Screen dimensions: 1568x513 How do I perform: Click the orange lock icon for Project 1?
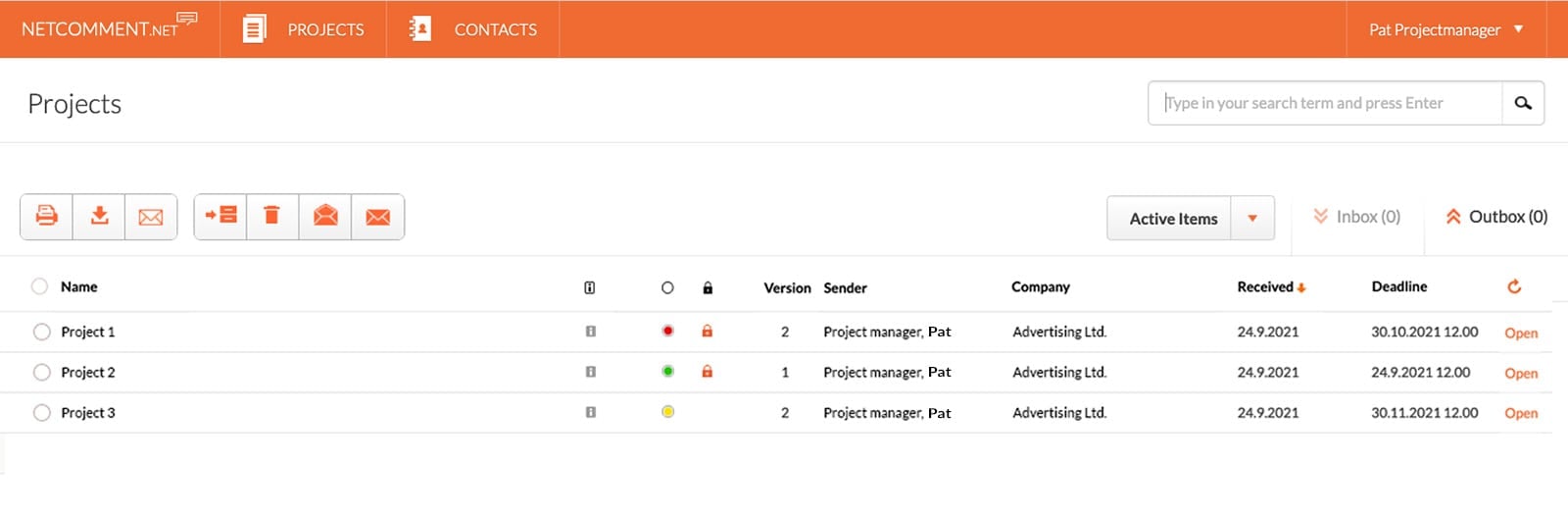[707, 332]
